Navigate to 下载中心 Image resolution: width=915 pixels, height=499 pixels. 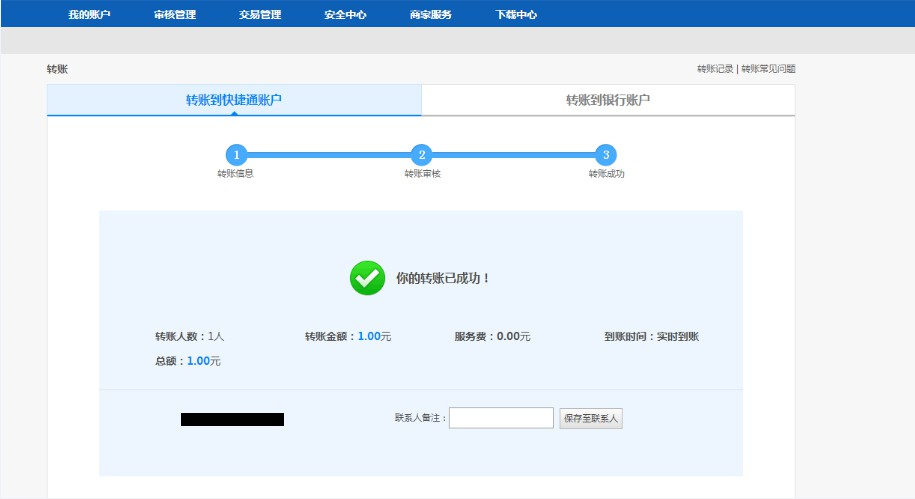point(516,15)
